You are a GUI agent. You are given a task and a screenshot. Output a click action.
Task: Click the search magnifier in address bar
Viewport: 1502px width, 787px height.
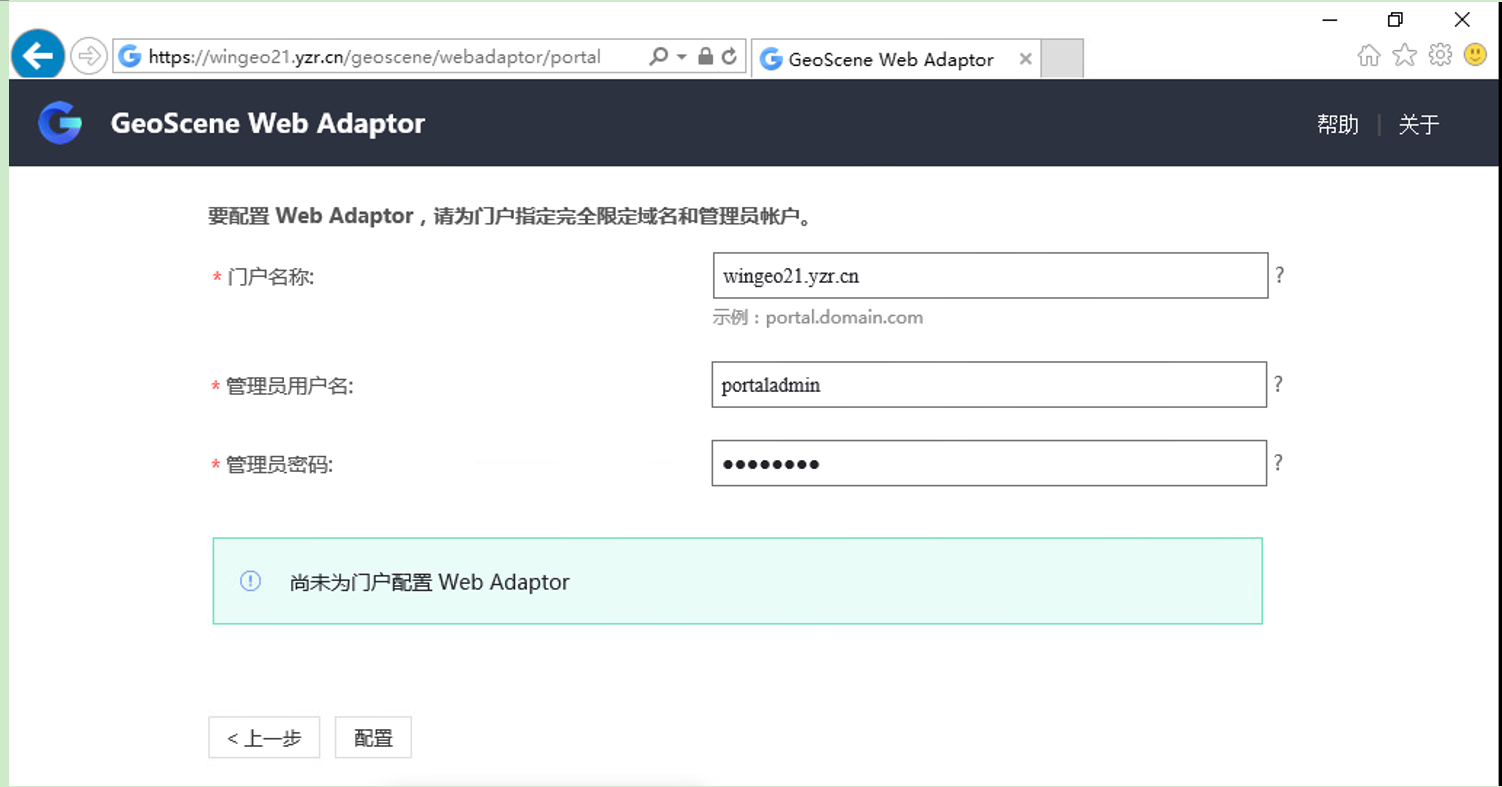click(658, 57)
